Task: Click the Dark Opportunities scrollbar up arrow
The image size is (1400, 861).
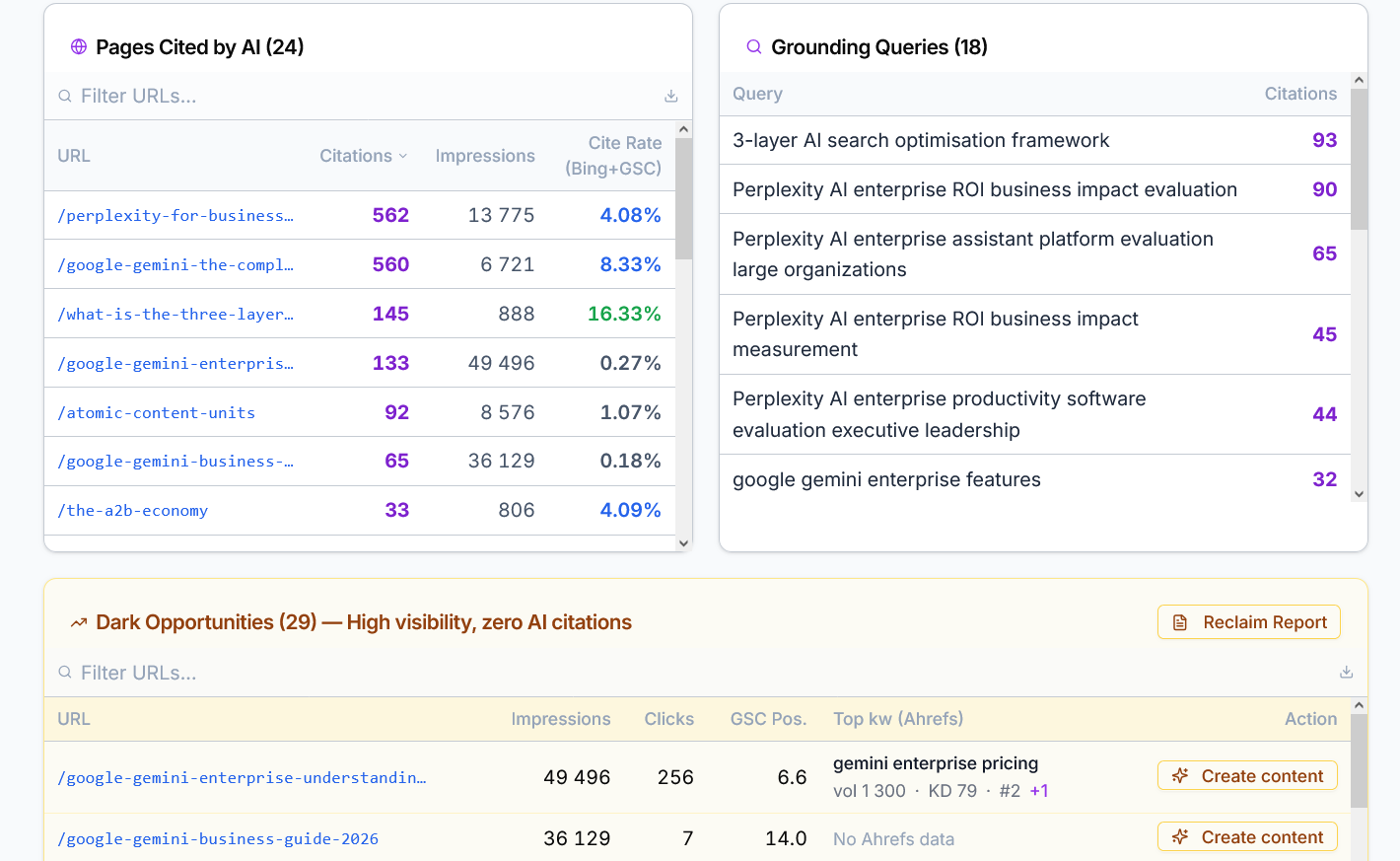Action: coord(1359,705)
